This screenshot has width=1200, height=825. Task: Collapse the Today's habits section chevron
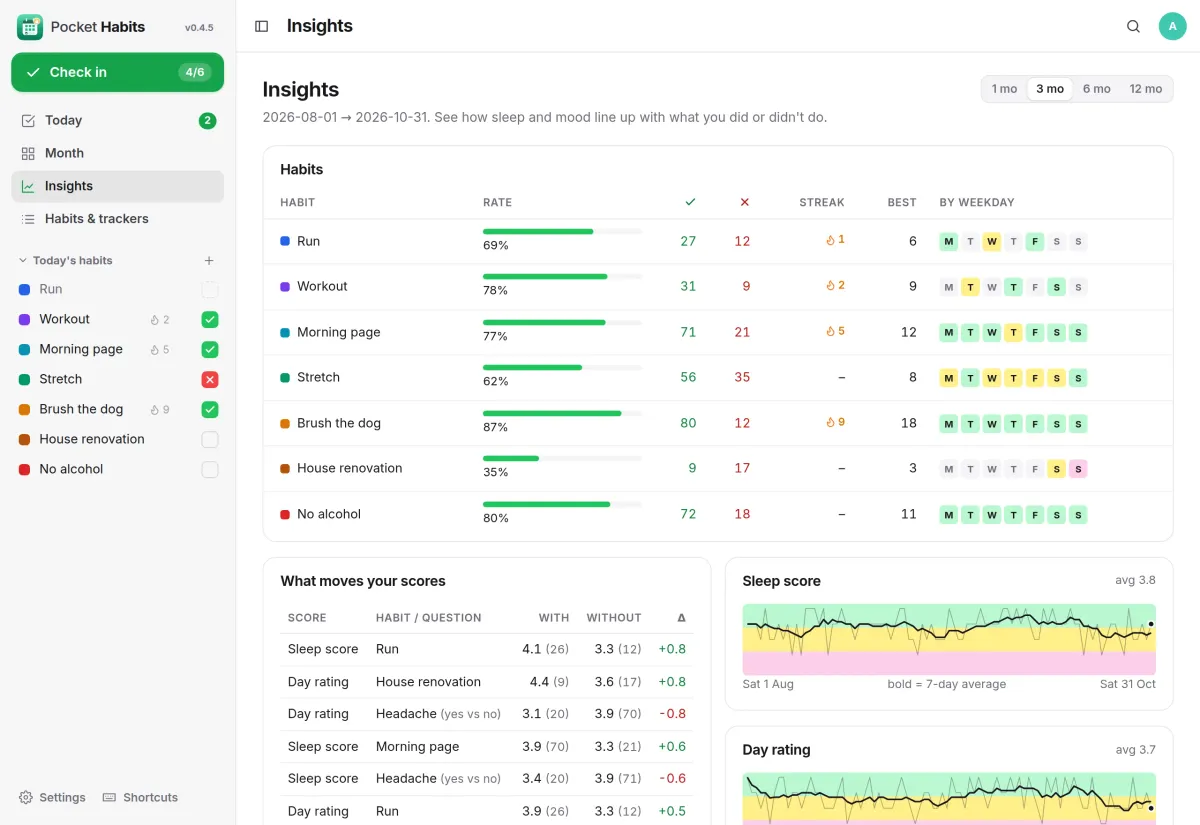pyautogui.click(x=23, y=261)
